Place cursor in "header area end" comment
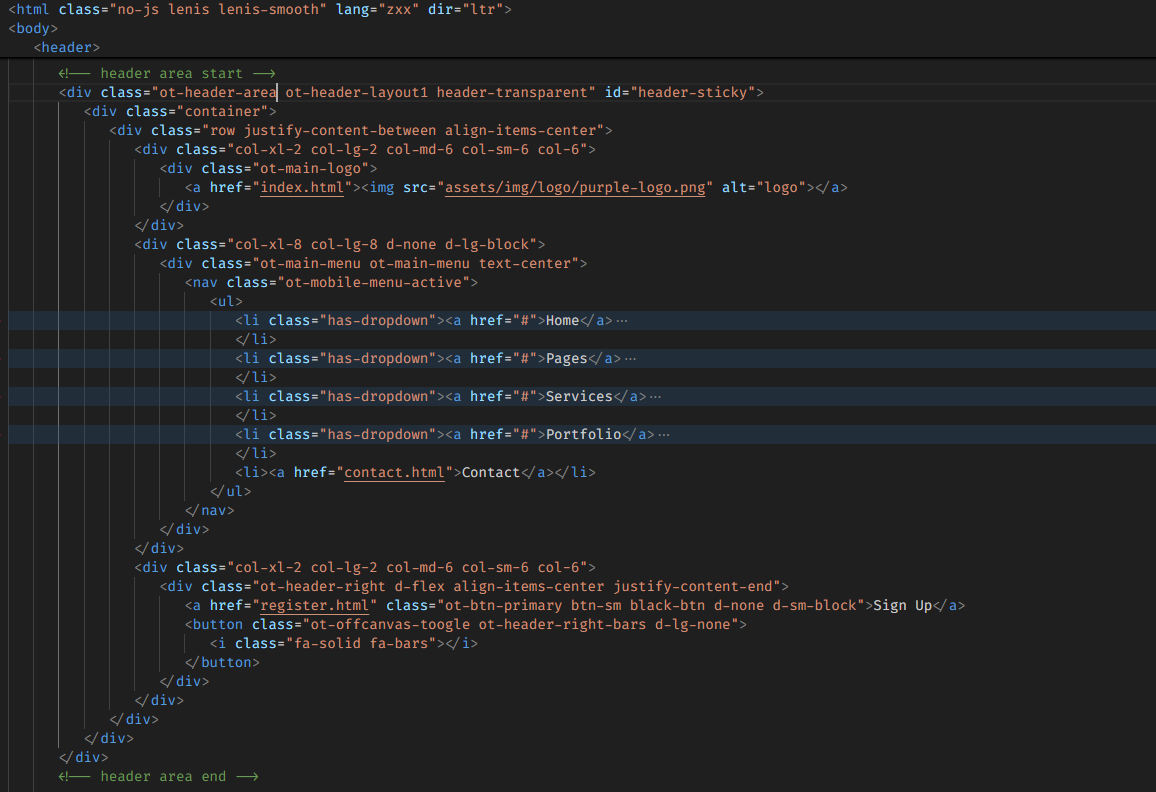1156x792 pixels. click(x=162, y=777)
